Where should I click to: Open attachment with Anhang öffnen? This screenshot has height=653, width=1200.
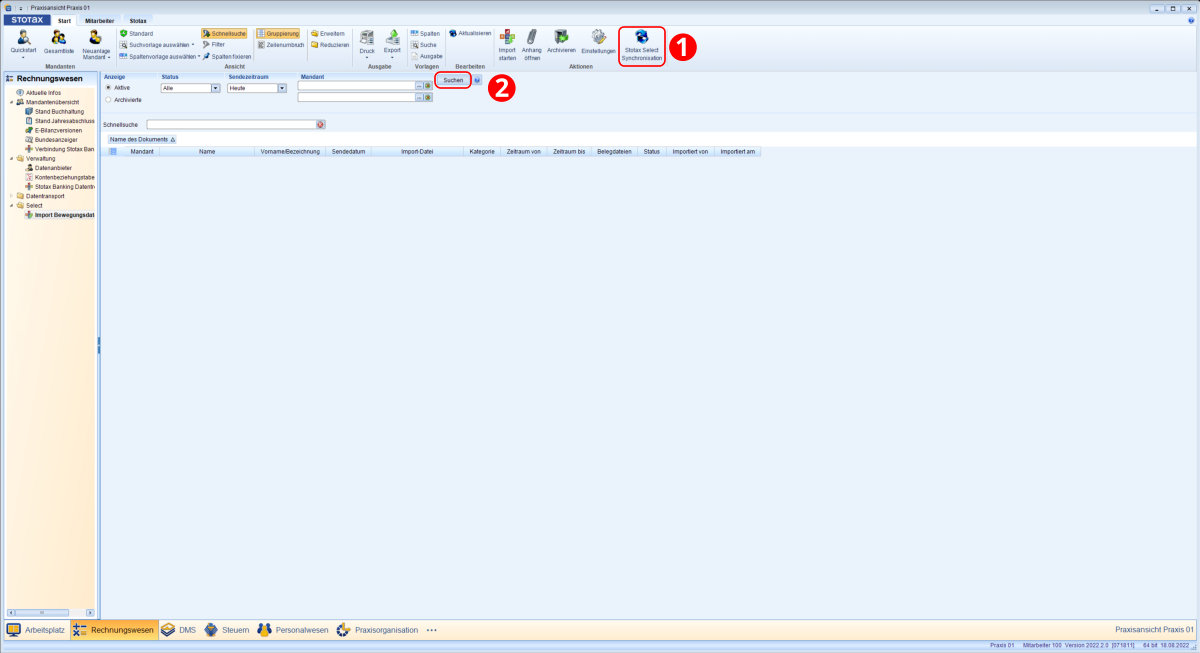point(531,38)
